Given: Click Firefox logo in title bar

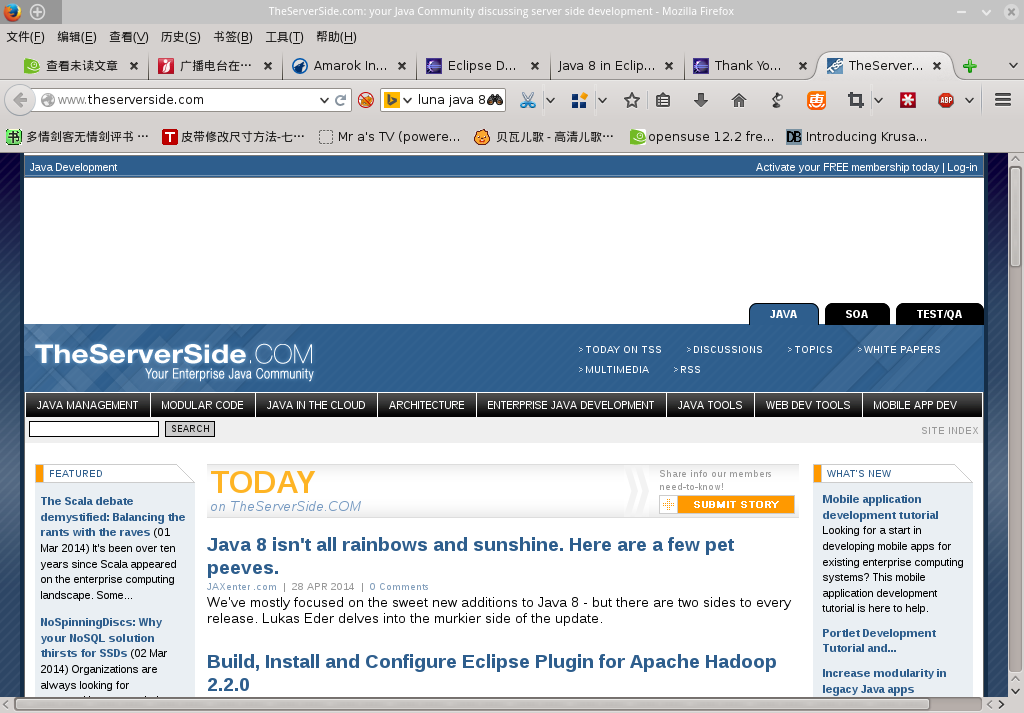Looking at the screenshot, I should [x=12, y=11].
